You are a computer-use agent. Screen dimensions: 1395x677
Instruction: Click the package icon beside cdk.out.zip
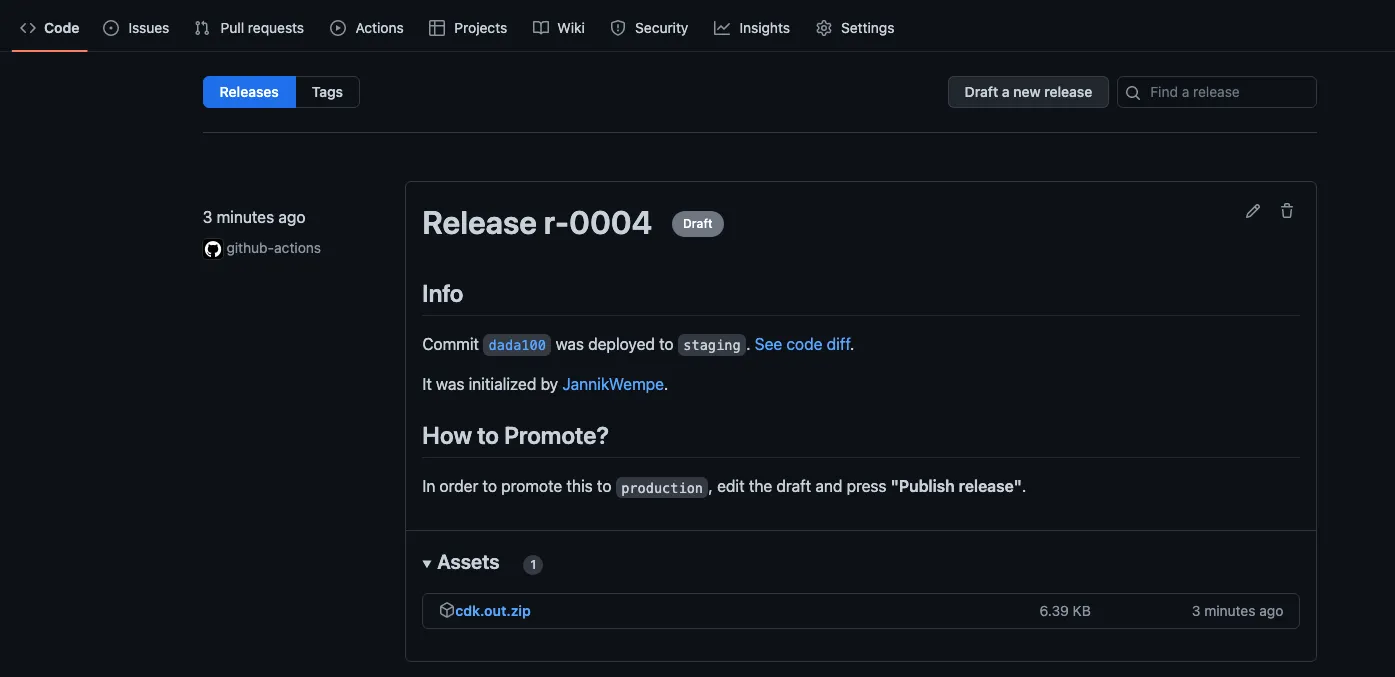click(x=446, y=610)
